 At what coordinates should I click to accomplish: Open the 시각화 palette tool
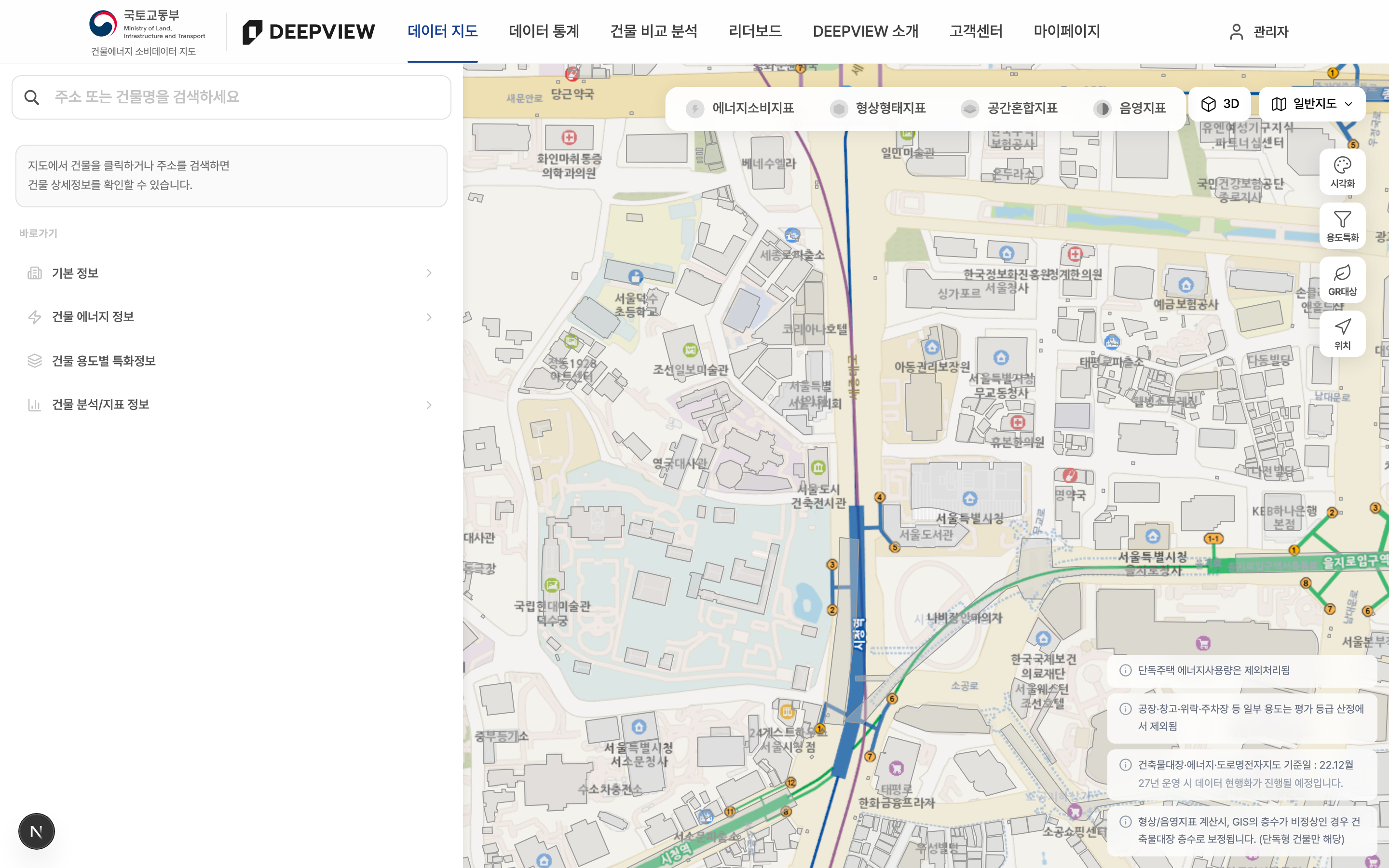(x=1342, y=172)
